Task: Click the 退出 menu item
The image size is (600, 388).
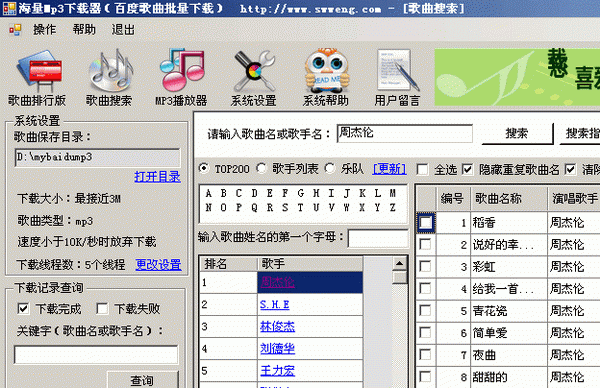Action: coord(123,29)
